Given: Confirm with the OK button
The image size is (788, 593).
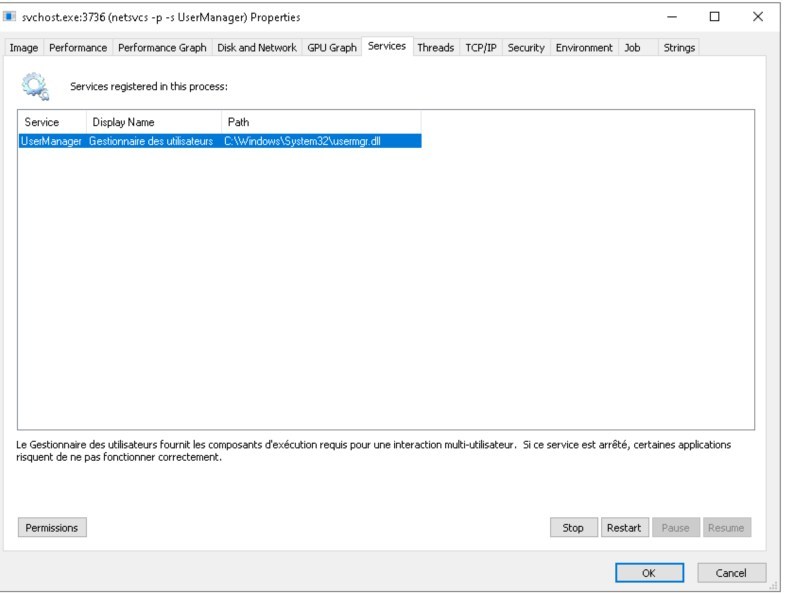Looking at the screenshot, I should (x=649, y=573).
